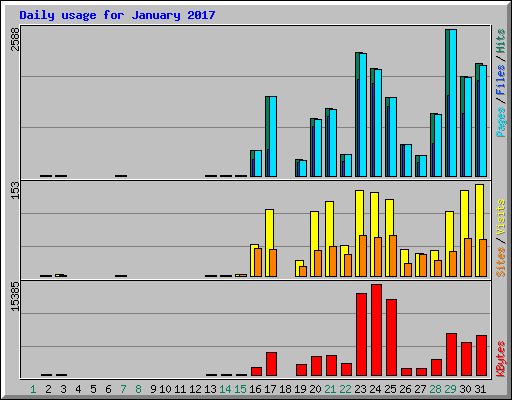Select day label 1 on the axis
Viewport: 512px width, 400px height.
33,389
